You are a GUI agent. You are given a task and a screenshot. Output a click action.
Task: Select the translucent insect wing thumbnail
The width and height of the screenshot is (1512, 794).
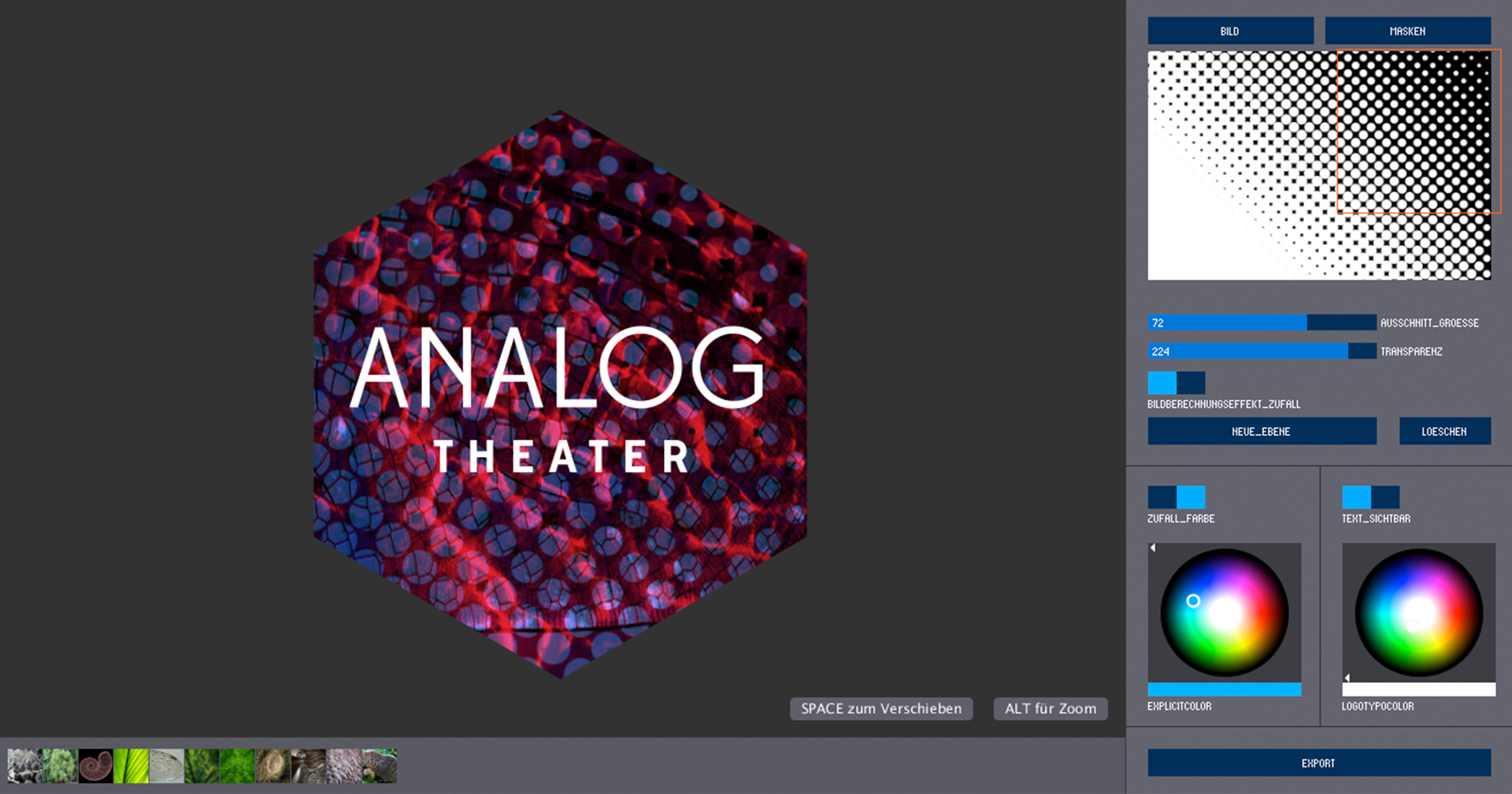click(166, 766)
